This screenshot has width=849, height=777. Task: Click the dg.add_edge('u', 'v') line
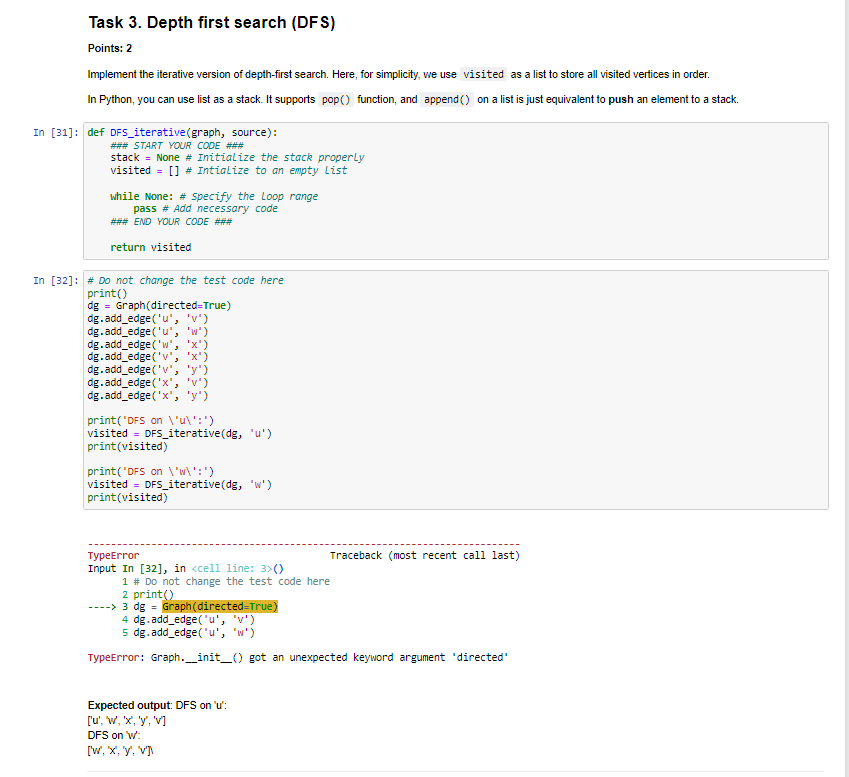(x=150, y=318)
